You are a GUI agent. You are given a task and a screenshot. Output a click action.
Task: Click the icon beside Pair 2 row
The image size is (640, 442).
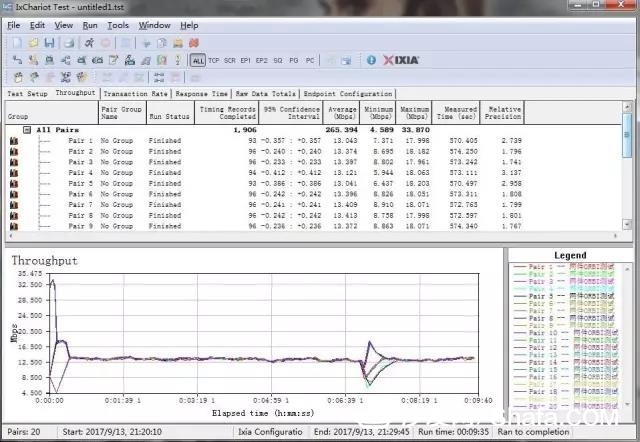click(x=14, y=151)
